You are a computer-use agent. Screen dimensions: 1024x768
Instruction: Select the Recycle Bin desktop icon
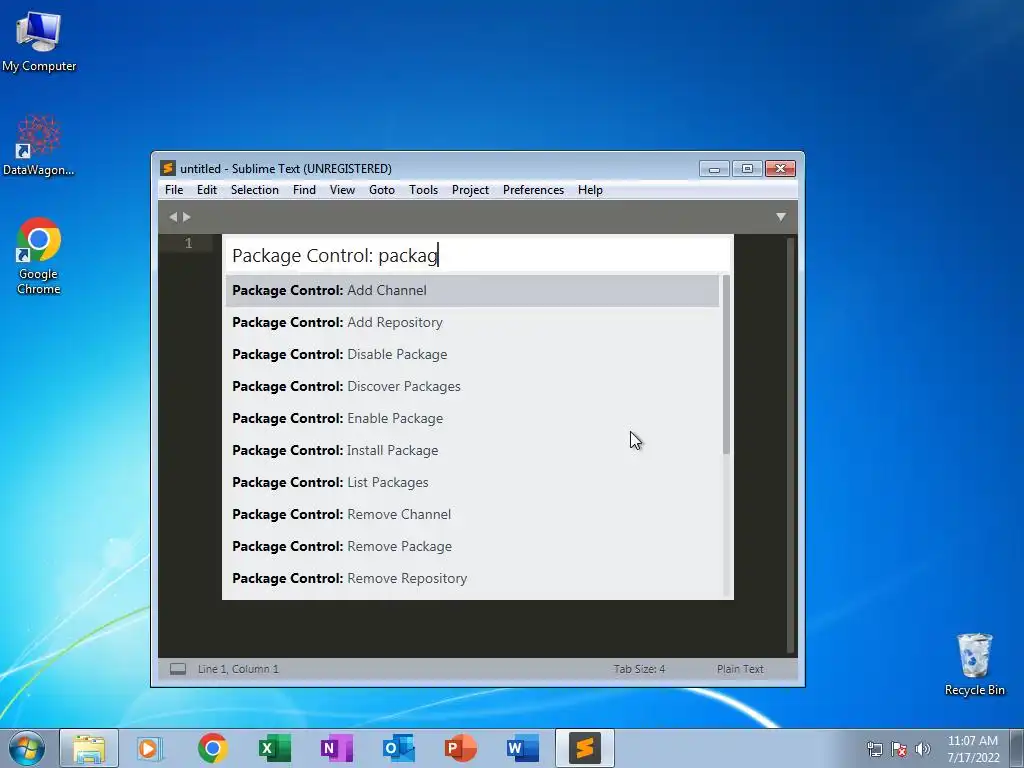pyautogui.click(x=974, y=664)
